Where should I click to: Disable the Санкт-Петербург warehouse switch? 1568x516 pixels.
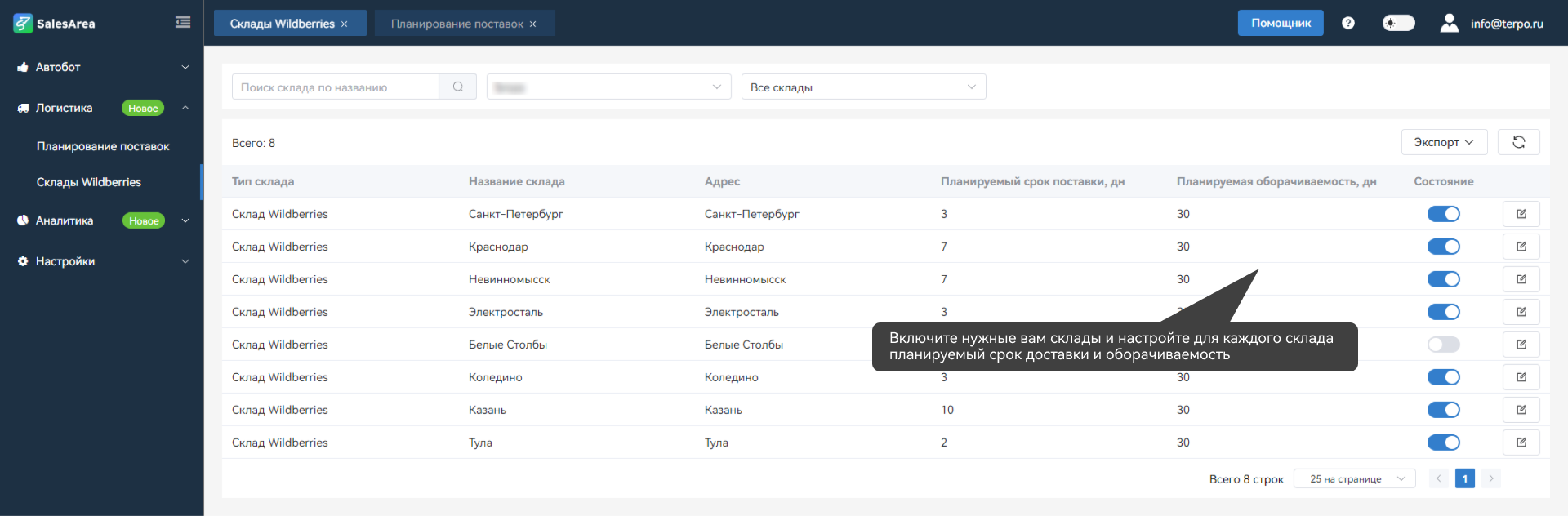[x=1444, y=214]
